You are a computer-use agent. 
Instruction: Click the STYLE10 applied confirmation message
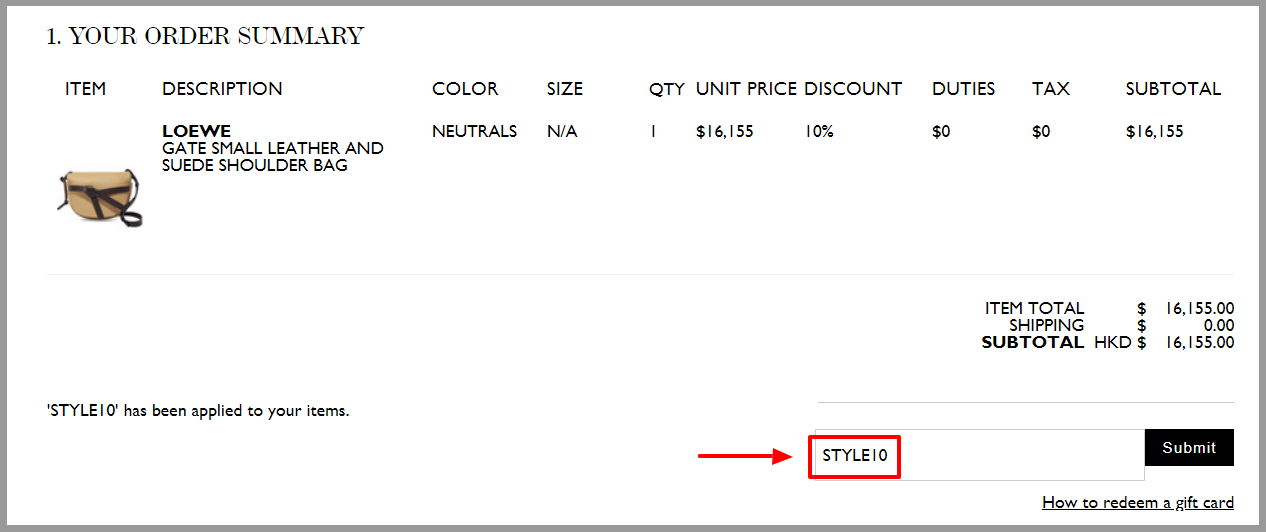tap(198, 410)
